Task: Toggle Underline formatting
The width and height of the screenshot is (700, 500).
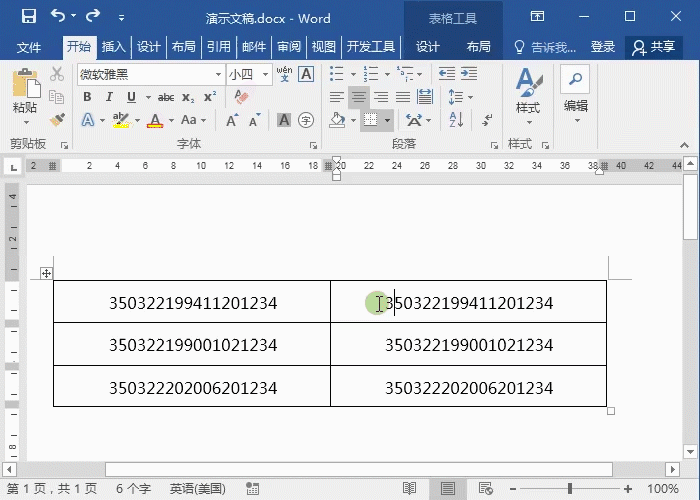Action: (x=131, y=97)
